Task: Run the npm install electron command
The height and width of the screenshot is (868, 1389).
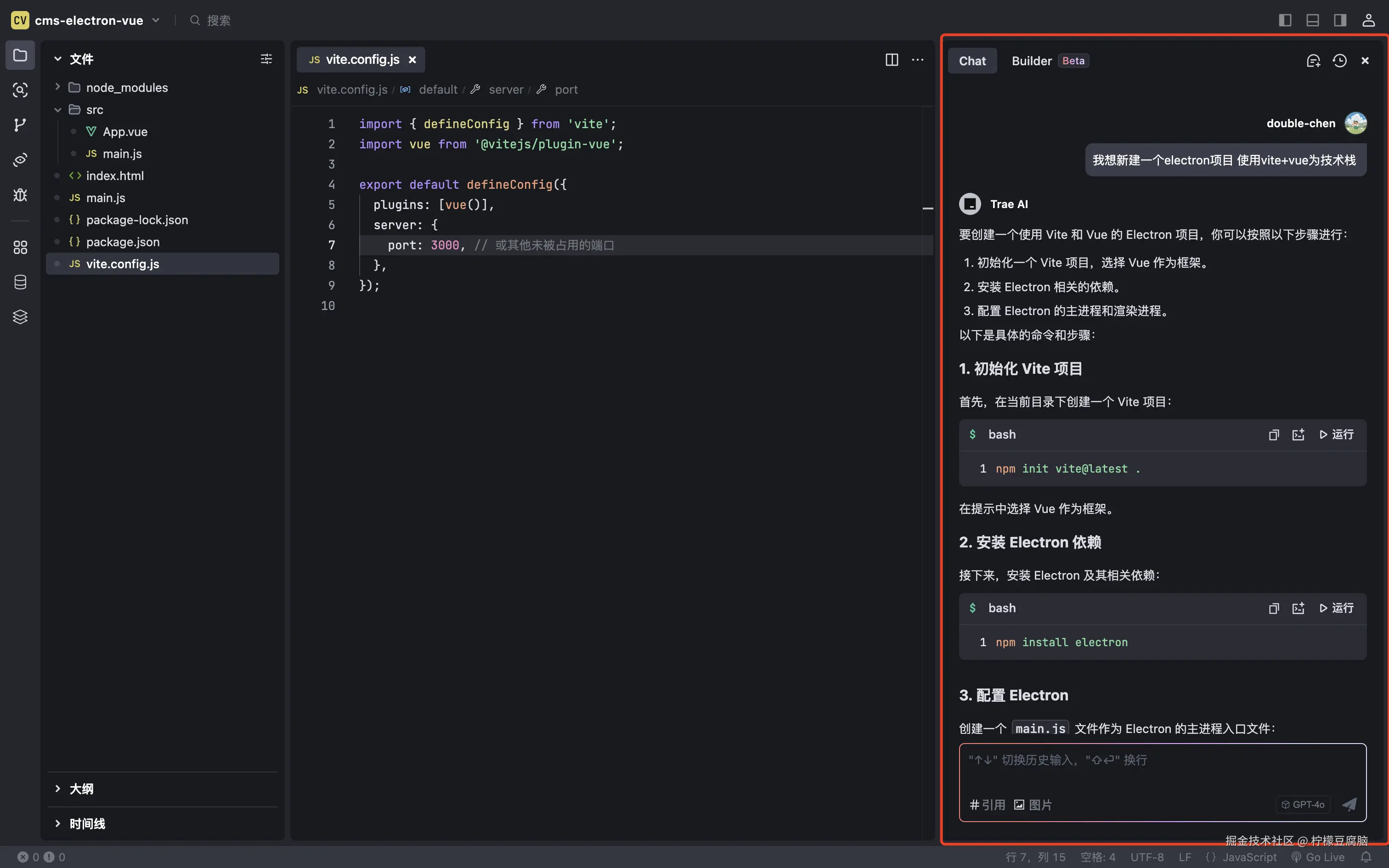Action: 1336,608
